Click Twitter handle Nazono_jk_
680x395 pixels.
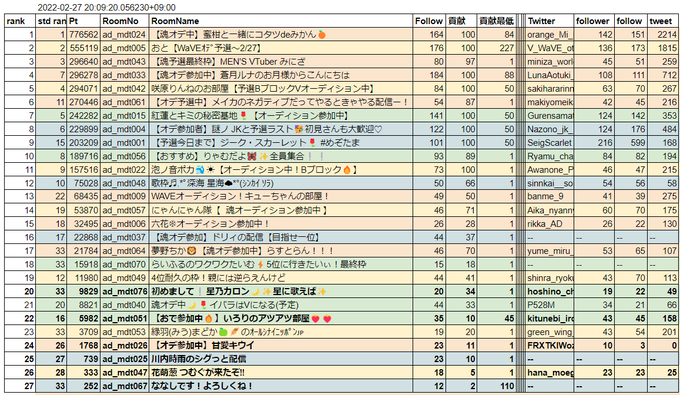pyautogui.click(x=549, y=129)
